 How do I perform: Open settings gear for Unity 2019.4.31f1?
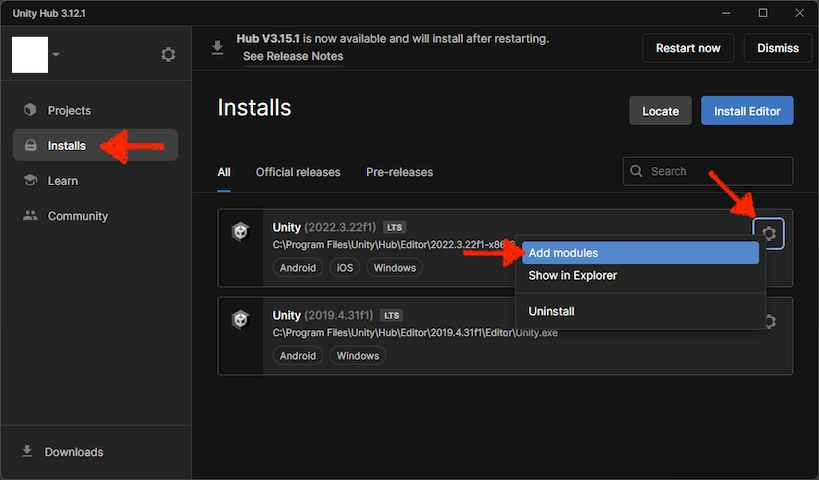769,321
